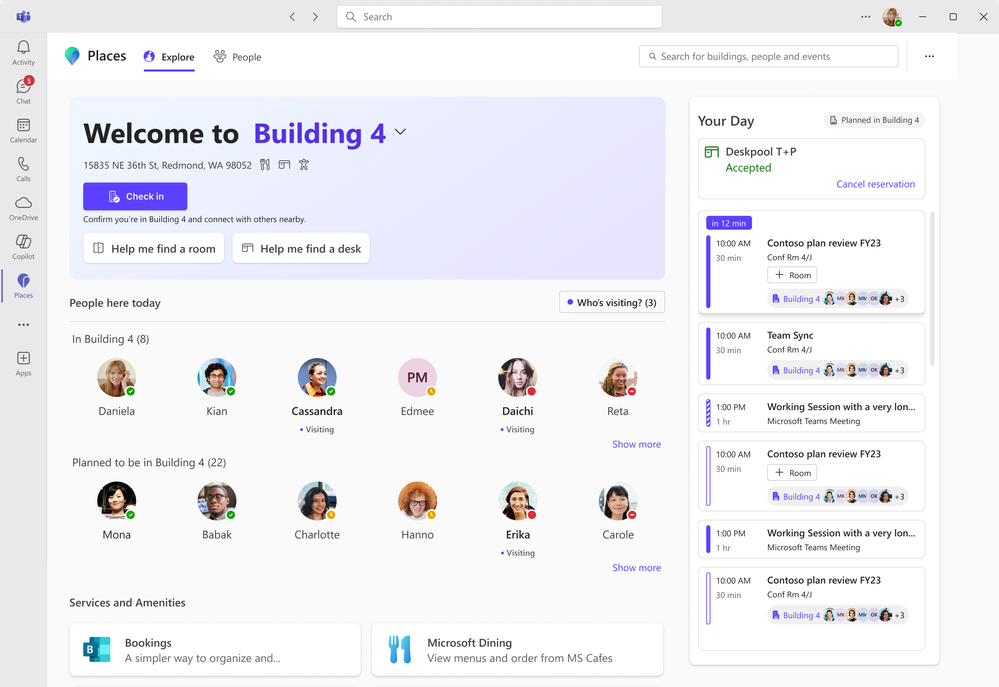Open the Activity bell in sidebar
The width and height of the screenshot is (999, 687).
click(x=23, y=52)
